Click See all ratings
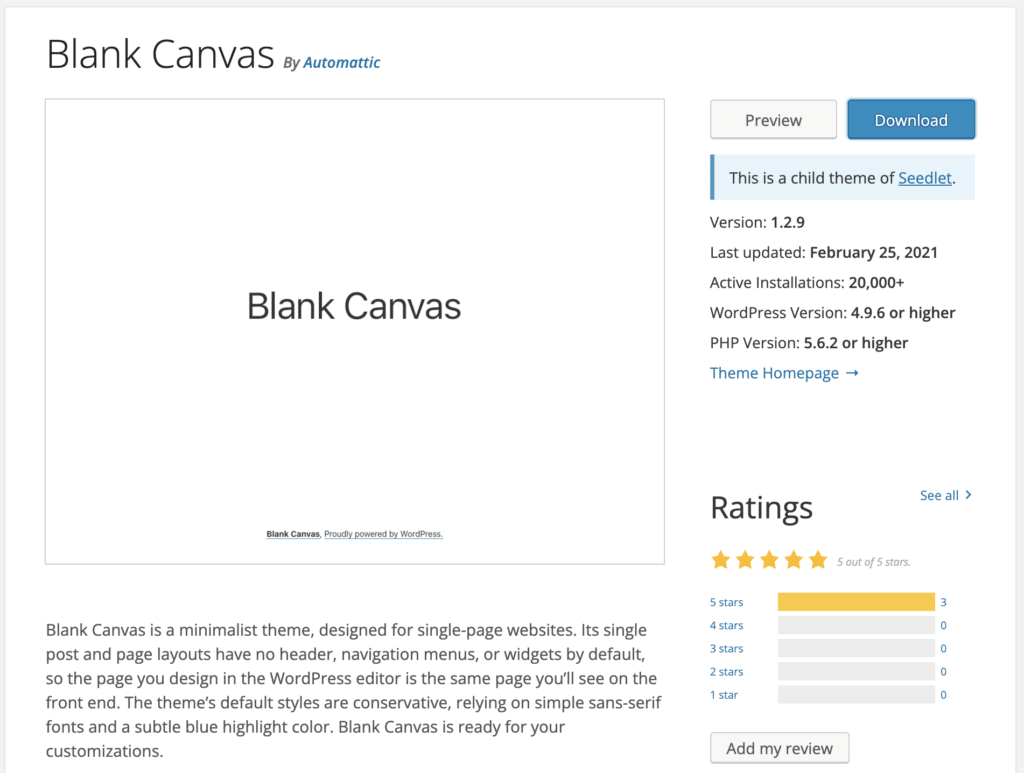The height and width of the screenshot is (773, 1024). click(939, 496)
